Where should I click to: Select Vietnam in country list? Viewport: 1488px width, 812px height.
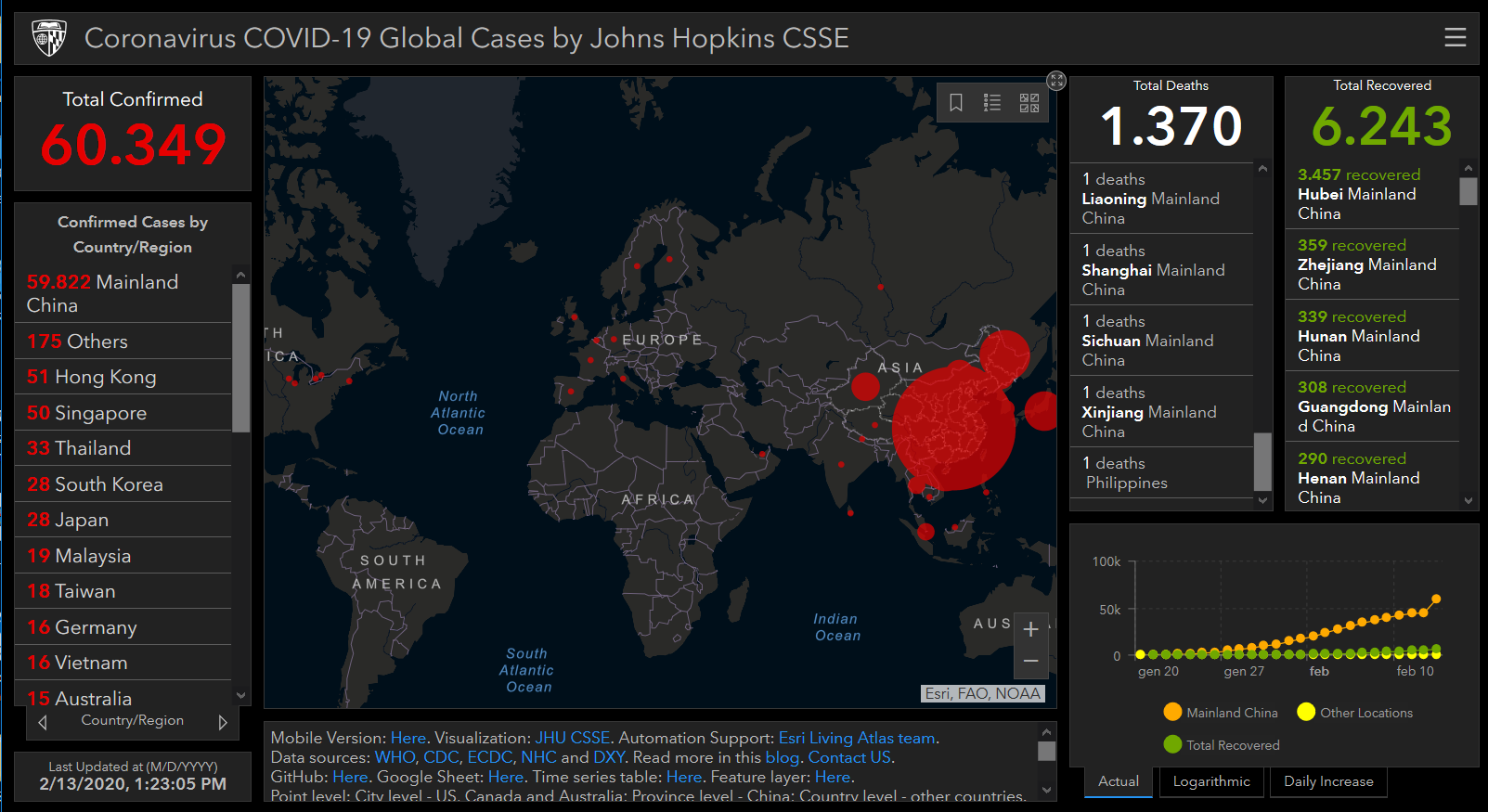click(x=123, y=663)
